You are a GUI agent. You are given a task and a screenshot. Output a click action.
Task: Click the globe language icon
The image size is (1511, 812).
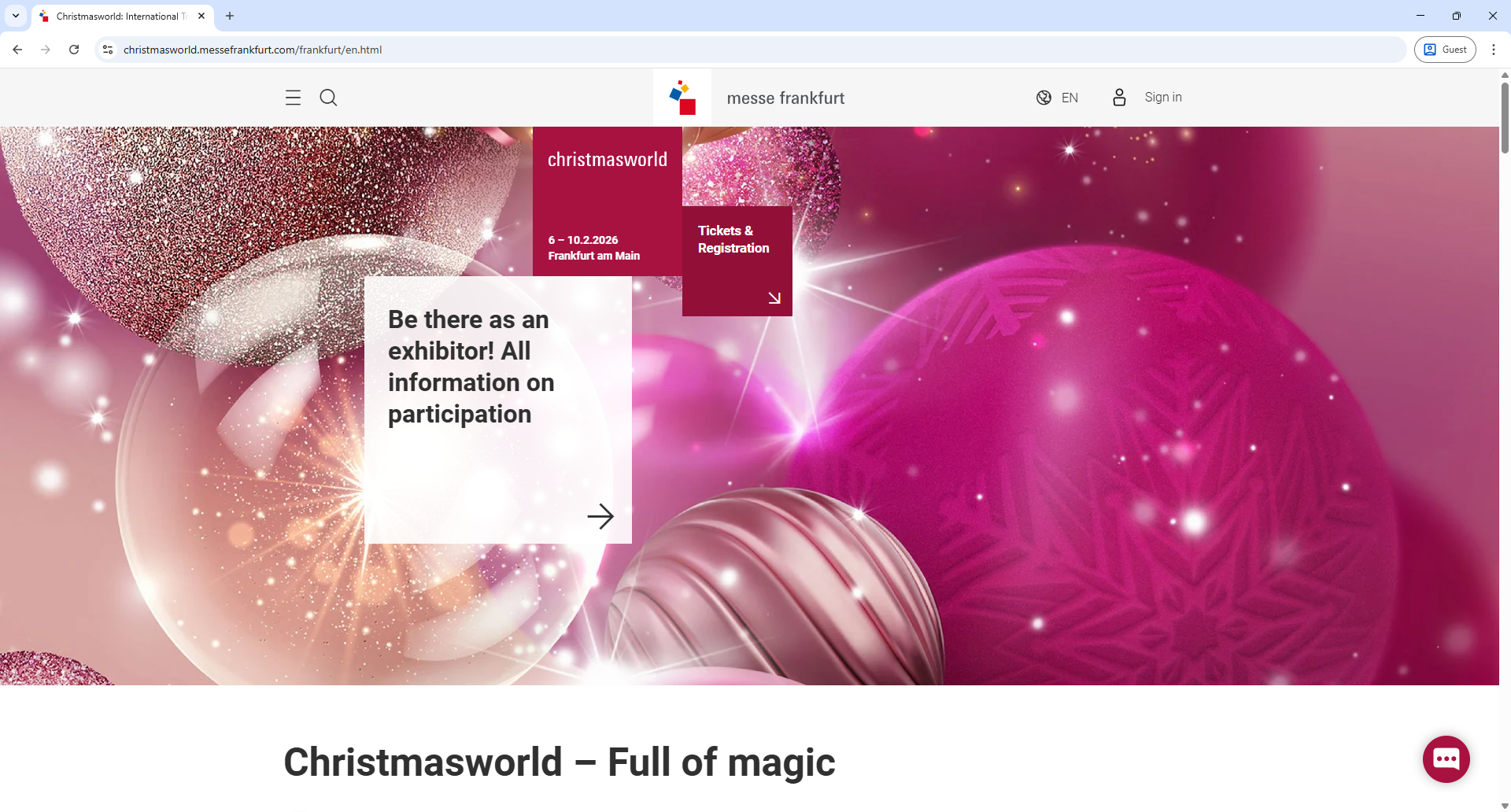click(1044, 98)
